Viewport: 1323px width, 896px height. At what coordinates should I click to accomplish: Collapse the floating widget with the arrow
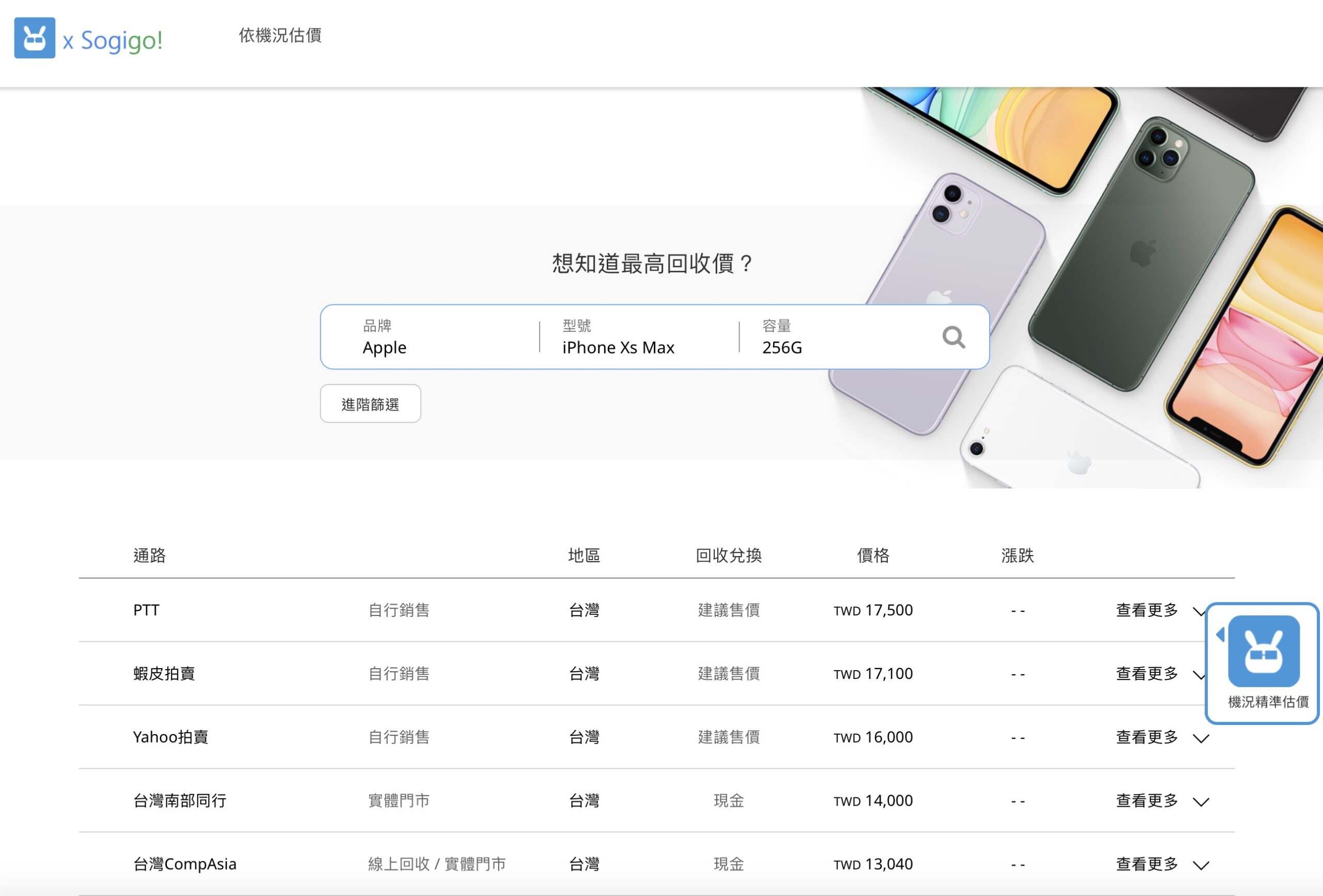[x=1220, y=634]
